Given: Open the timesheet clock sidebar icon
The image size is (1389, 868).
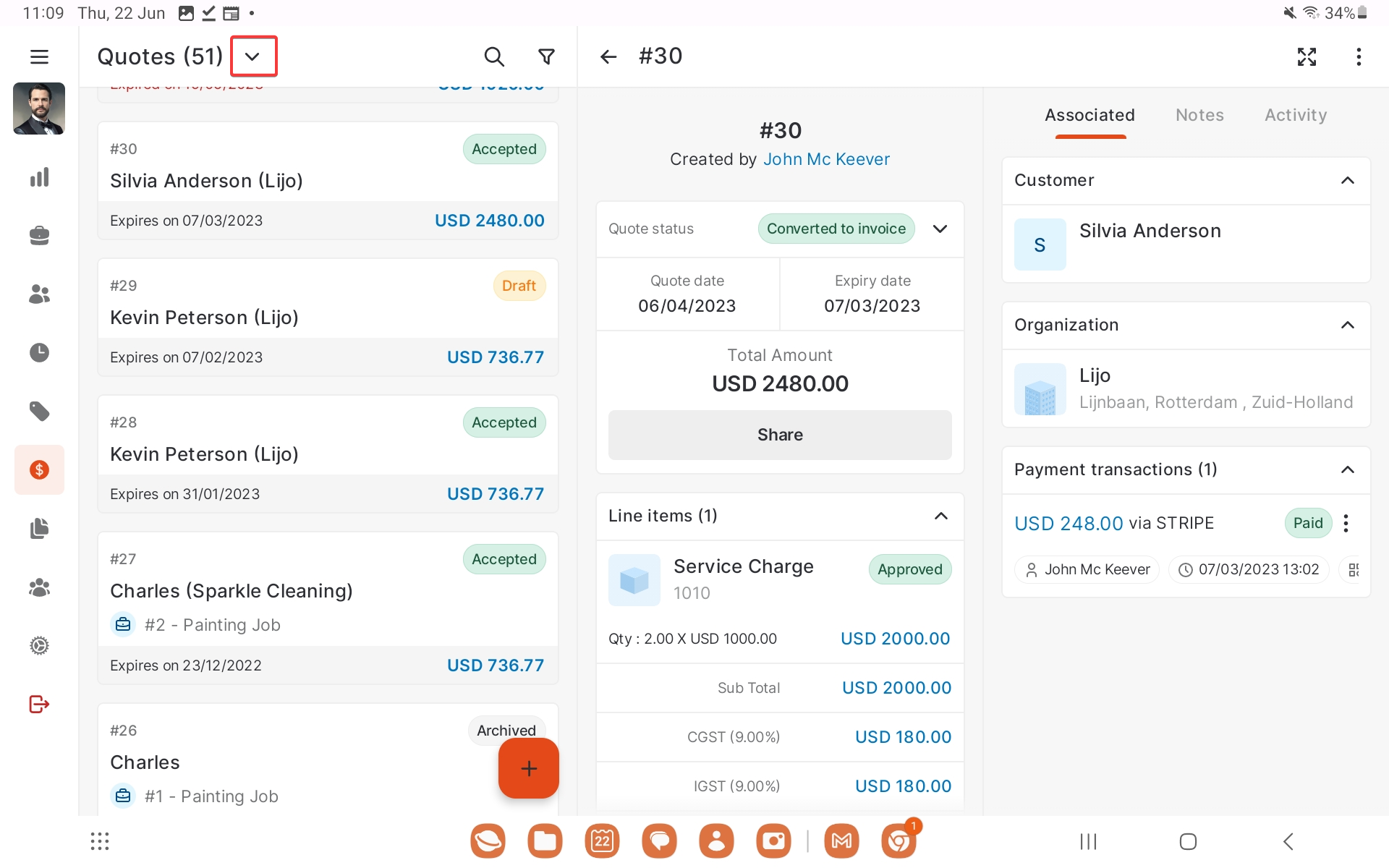Looking at the screenshot, I should (39, 352).
